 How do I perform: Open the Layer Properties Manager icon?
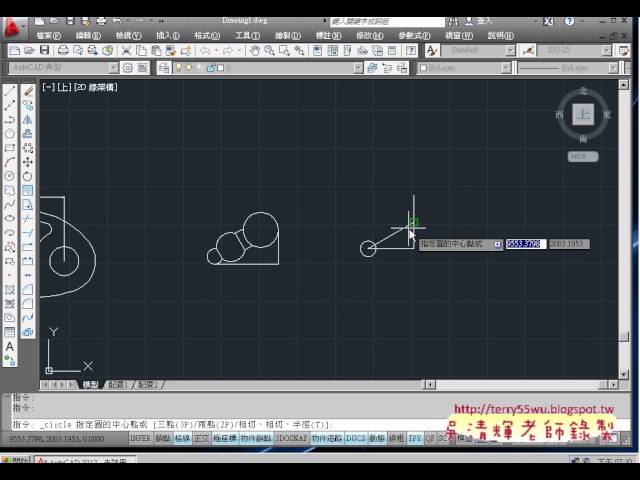coord(164,68)
